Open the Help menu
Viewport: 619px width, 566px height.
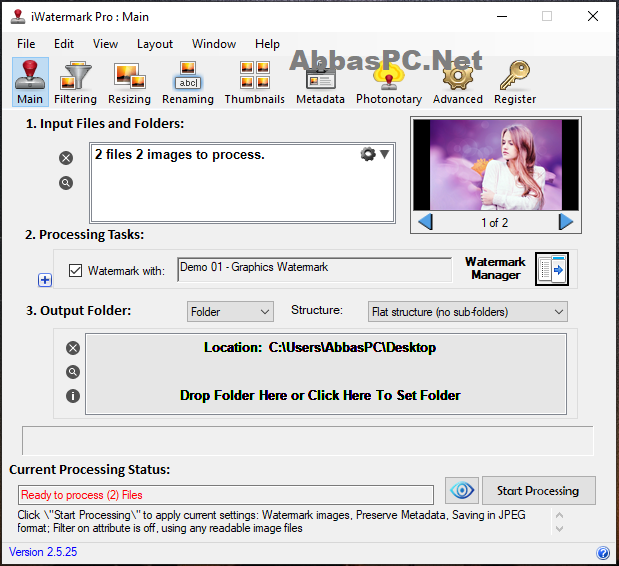267,43
